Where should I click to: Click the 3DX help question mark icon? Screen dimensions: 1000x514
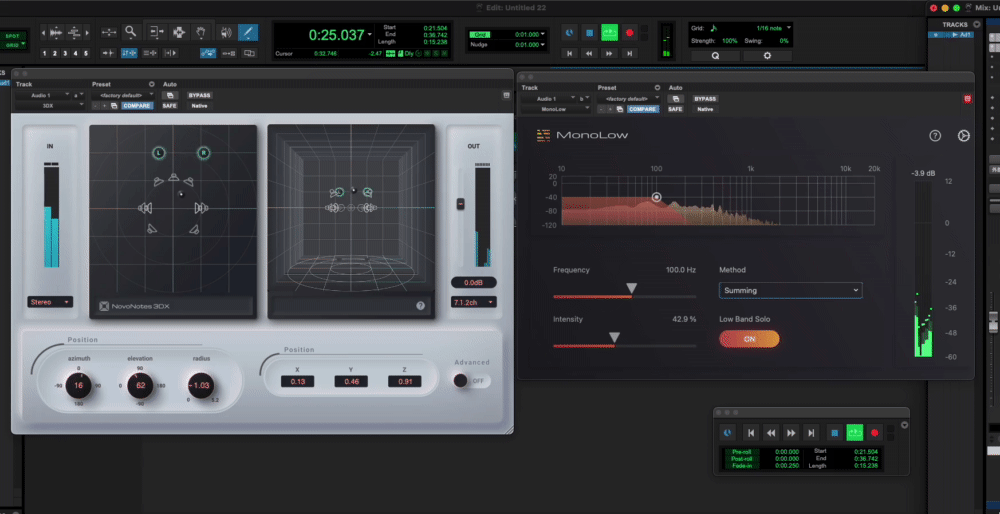pos(420,306)
